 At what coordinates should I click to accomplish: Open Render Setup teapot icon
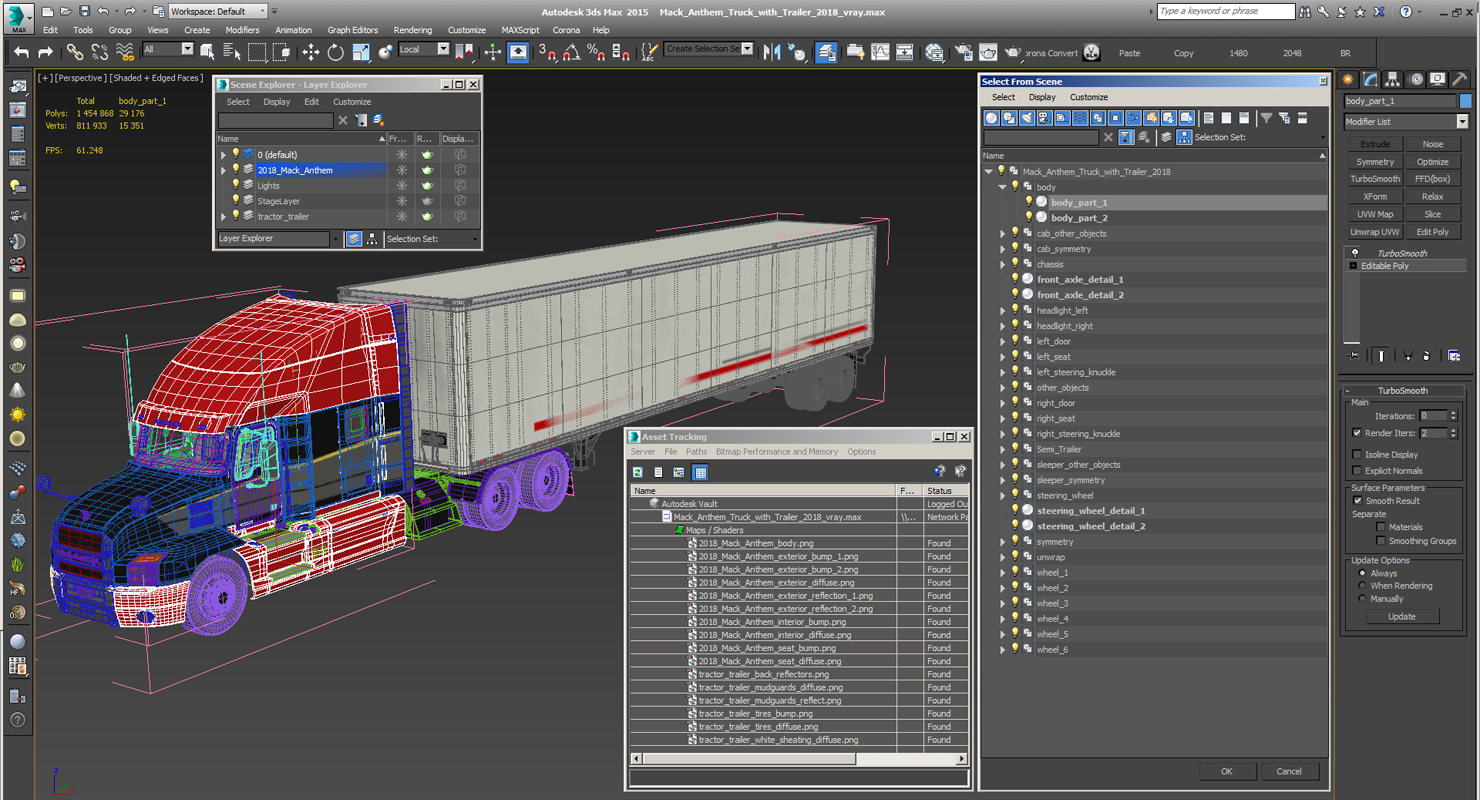[x=963, y=52]
